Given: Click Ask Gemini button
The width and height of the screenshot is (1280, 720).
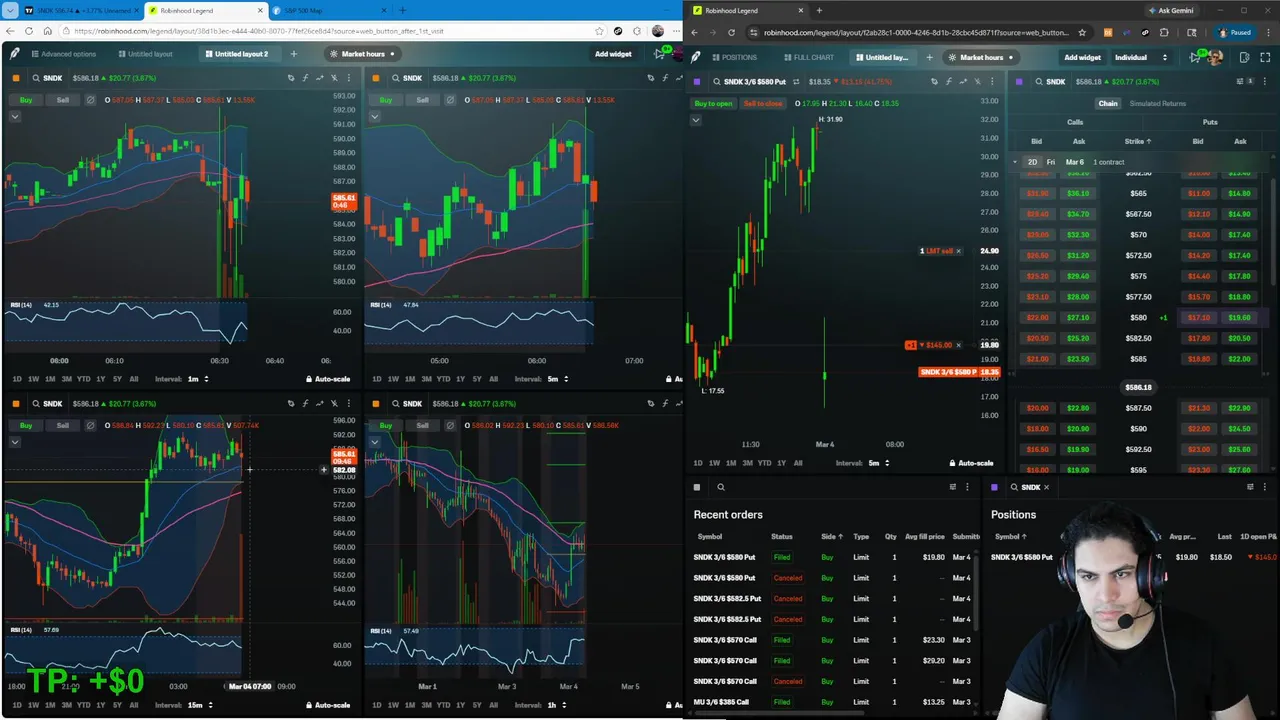Looking at the screenshot, I should point(1172,10).
